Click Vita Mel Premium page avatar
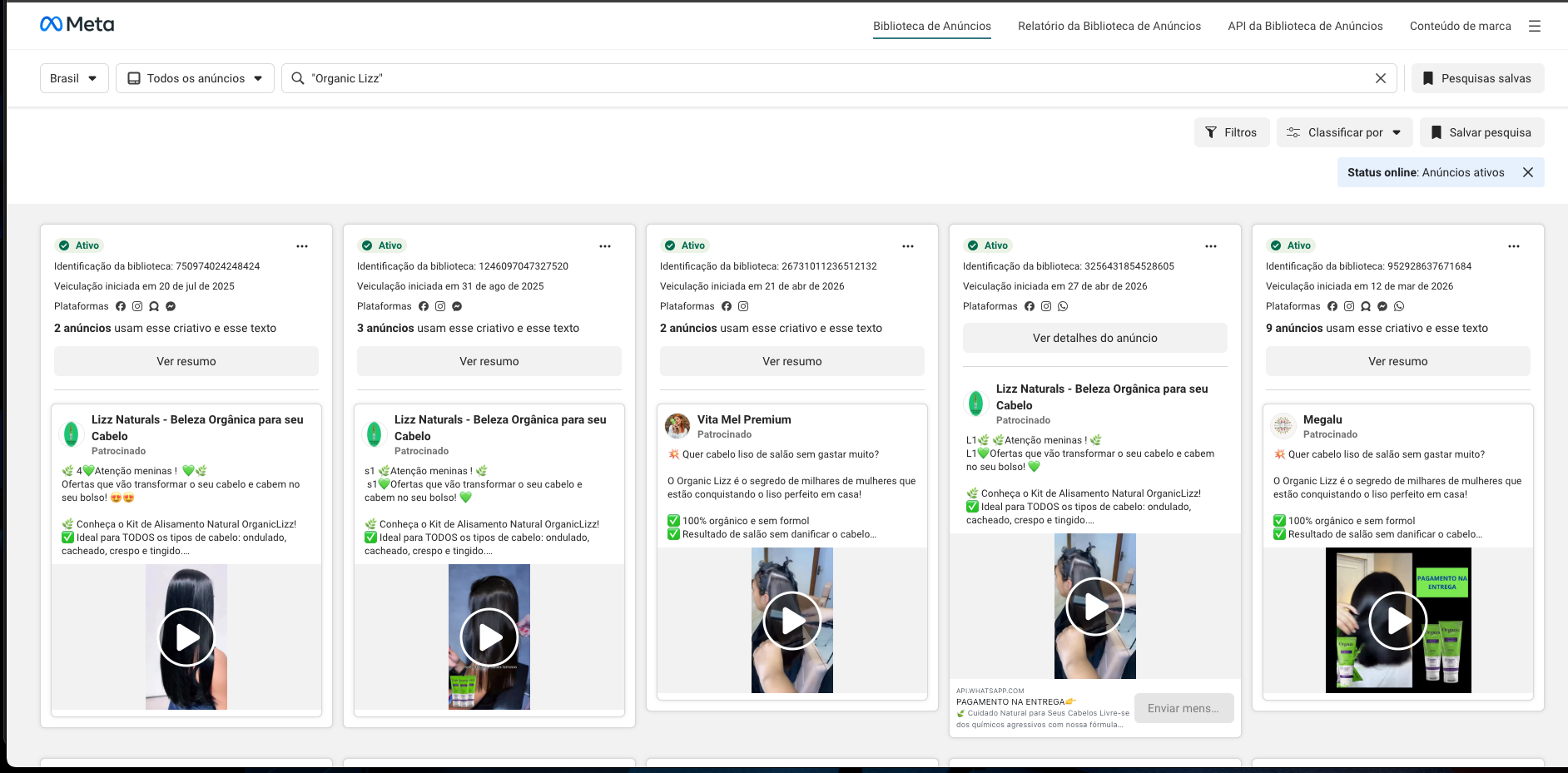This screenshot has height=773, width=1568. coord(677,425)
